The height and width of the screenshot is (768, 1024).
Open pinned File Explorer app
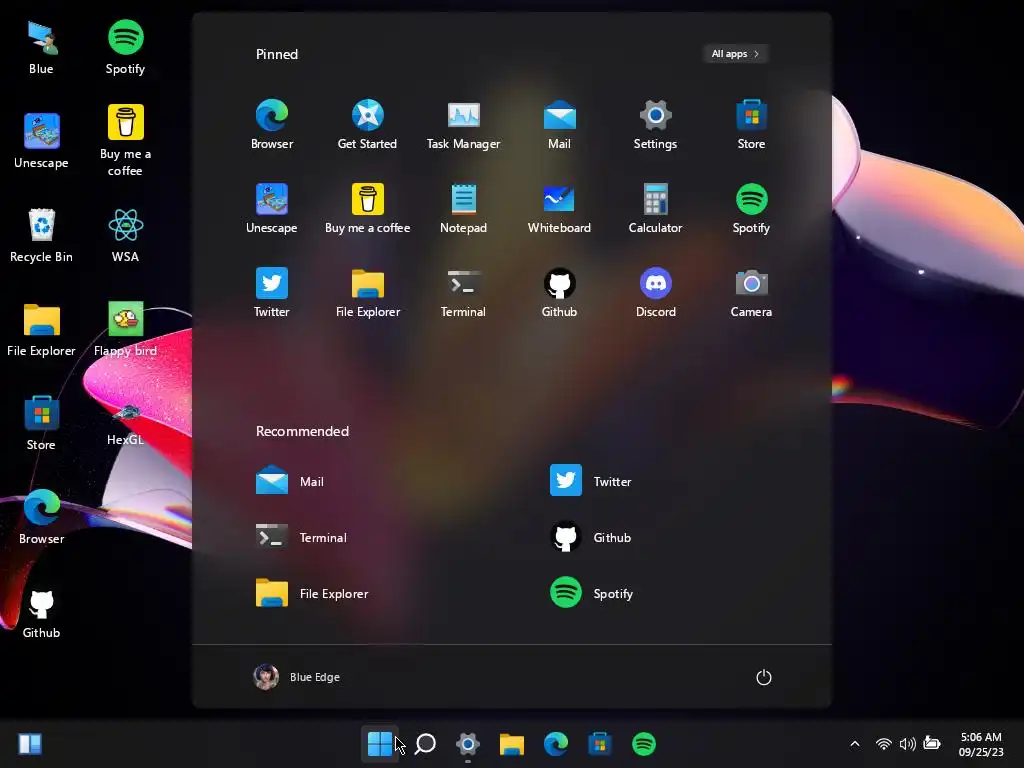(x=368, y=293)
